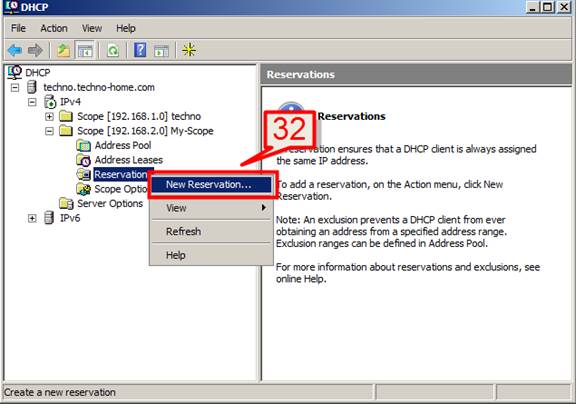Click the Refresh toolbar icon
576x404 pixels.
click(x=113, y=50)
